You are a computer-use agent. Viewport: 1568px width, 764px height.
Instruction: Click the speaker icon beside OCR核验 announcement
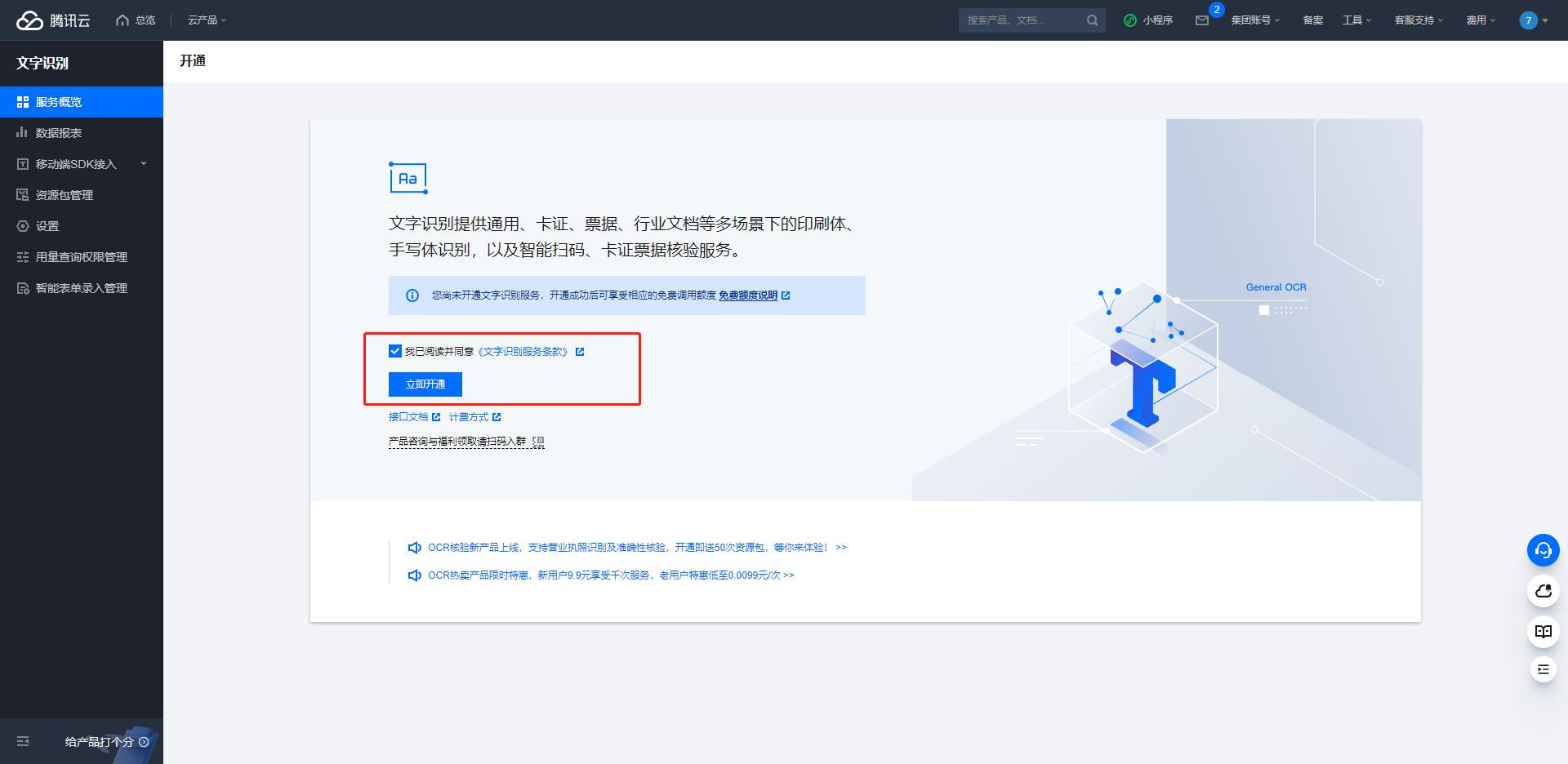coord(415,548)
